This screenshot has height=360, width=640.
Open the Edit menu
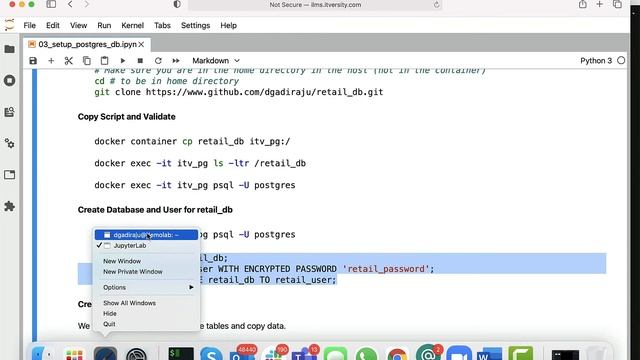(53, 25)
